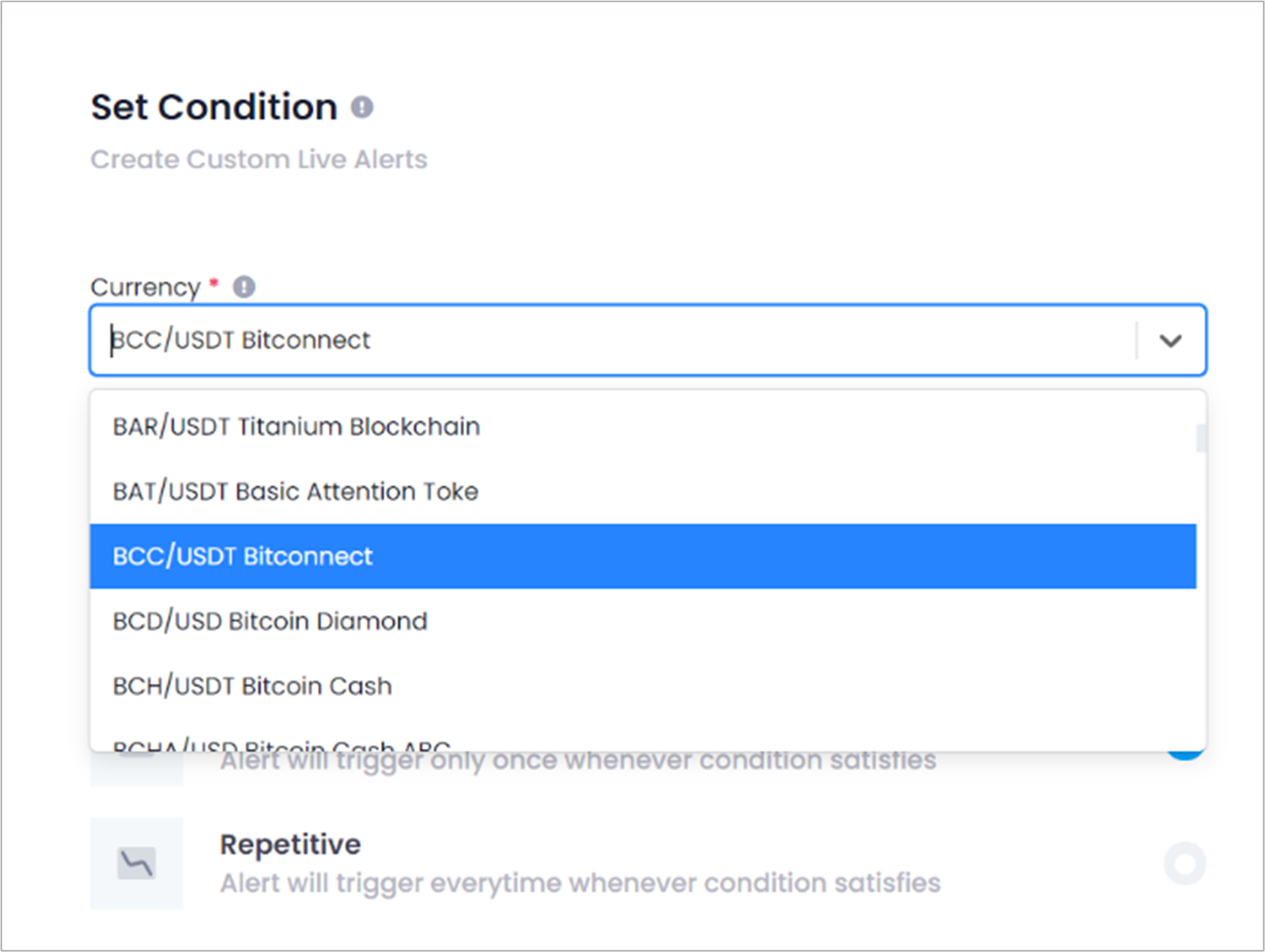The height and width of the screenshot is (952, 1265).
Task: Click the partially hidden one-time alert icon
Action: click(137, 769)
